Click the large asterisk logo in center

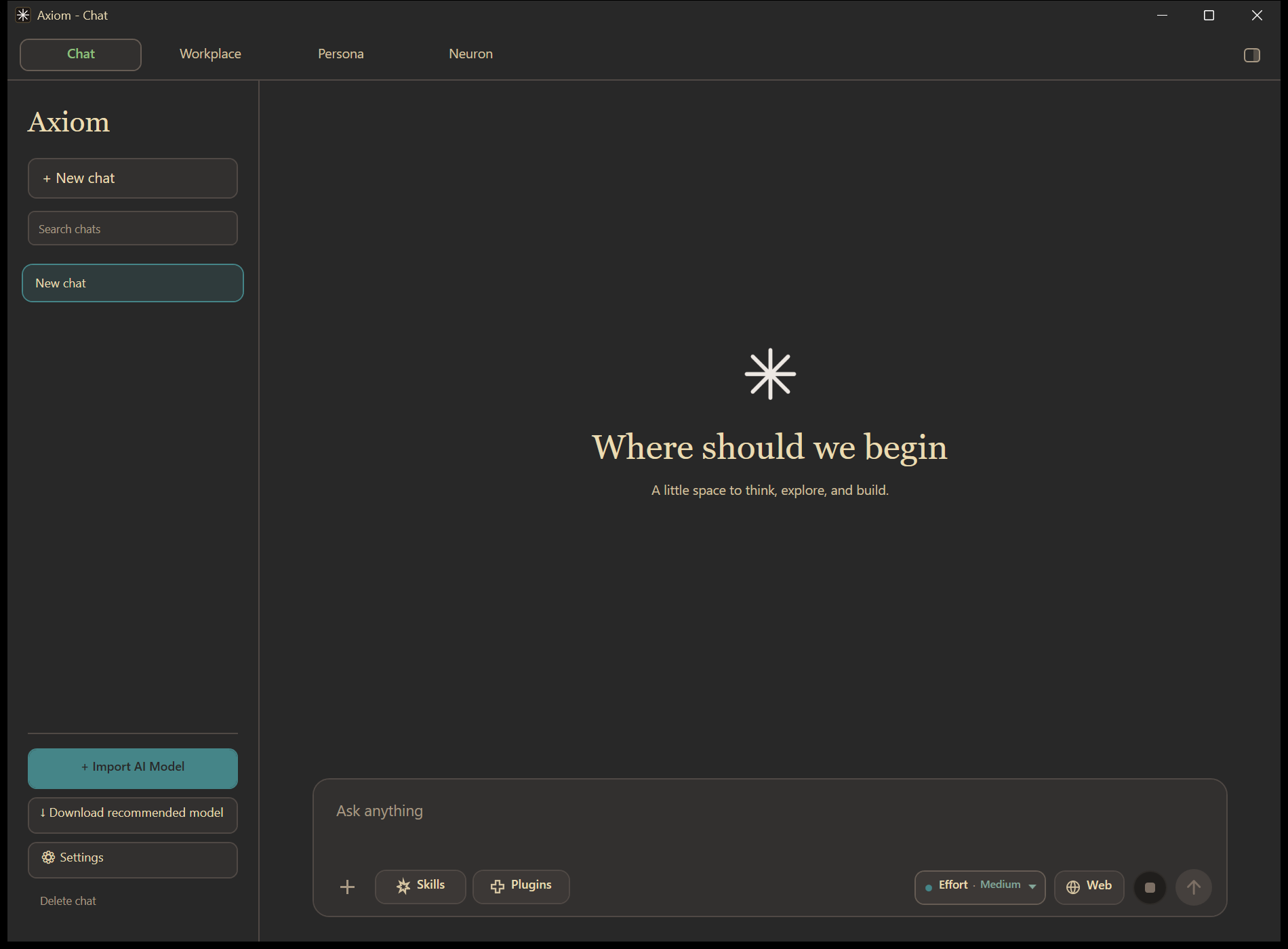click(x=770, y=374)
